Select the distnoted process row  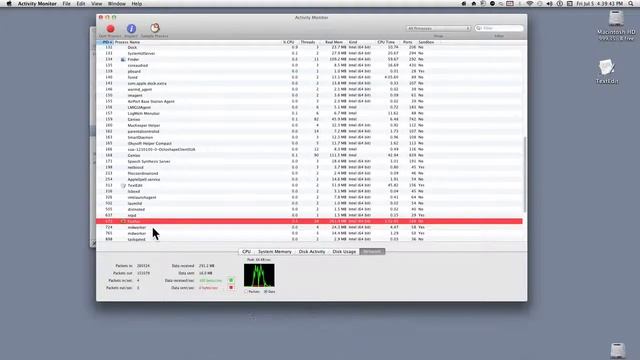point(309,209)
